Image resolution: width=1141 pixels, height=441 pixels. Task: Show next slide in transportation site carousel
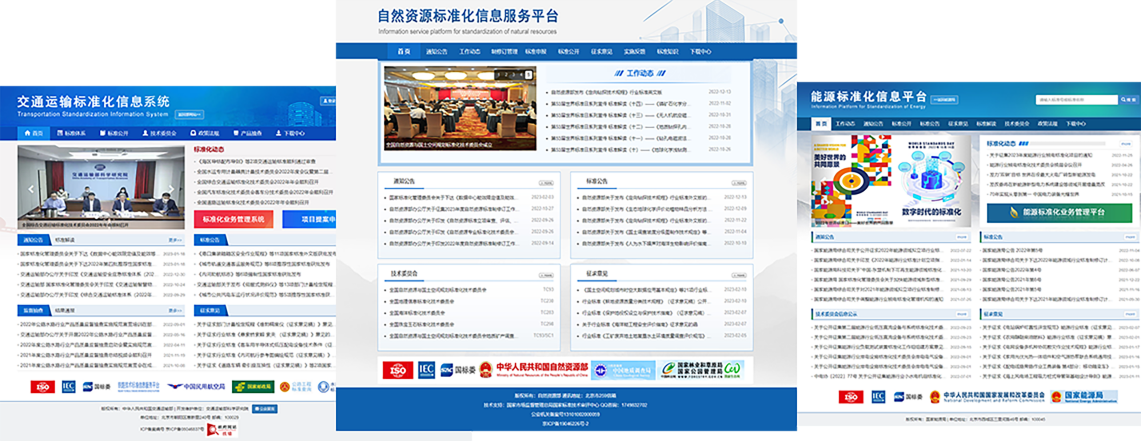pyautogui.click(x=170, y=188)
